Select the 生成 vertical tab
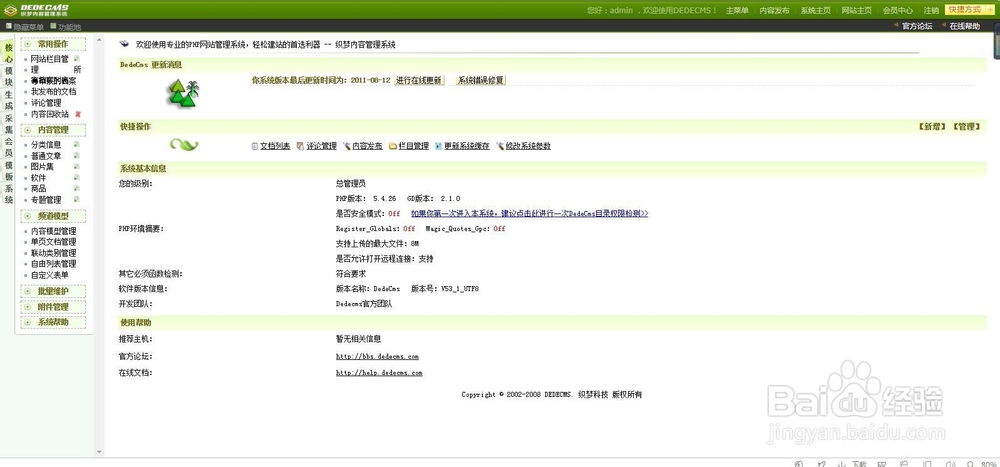This screenshot has height=467, width=1000. 9,100
